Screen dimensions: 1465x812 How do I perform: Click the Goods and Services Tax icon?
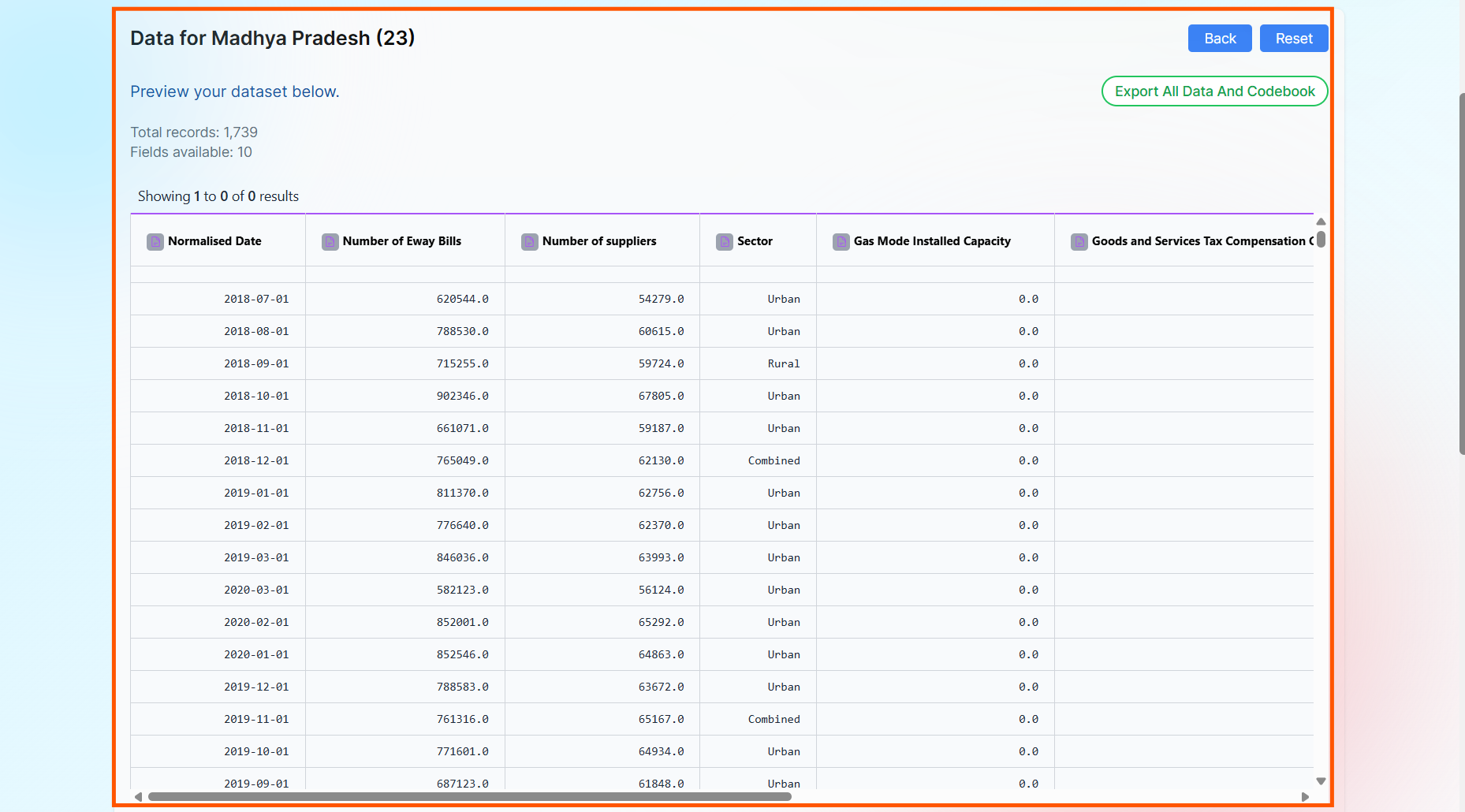[1079, 241]
